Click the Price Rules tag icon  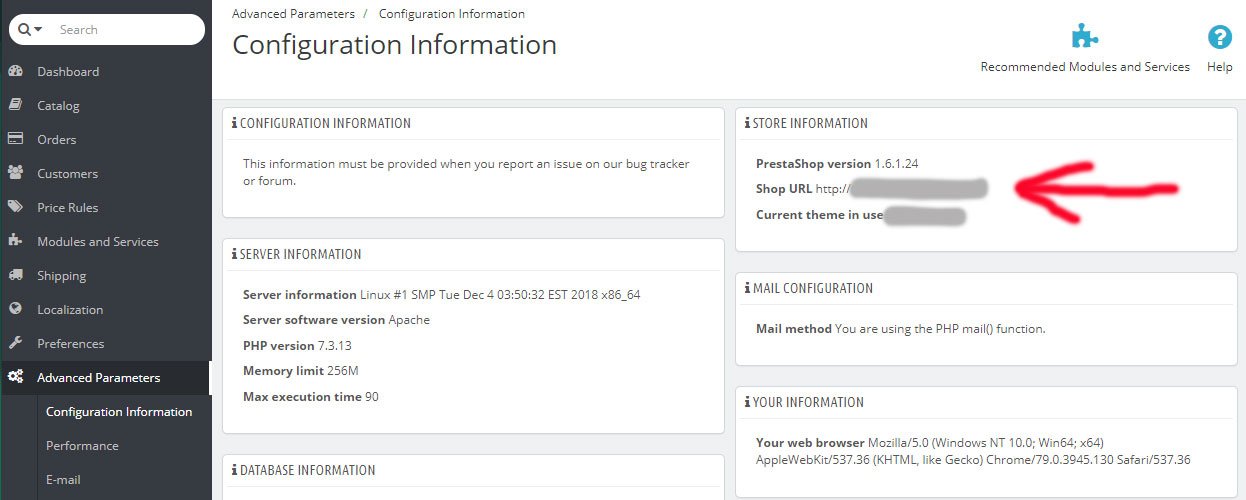pos(15,208)
